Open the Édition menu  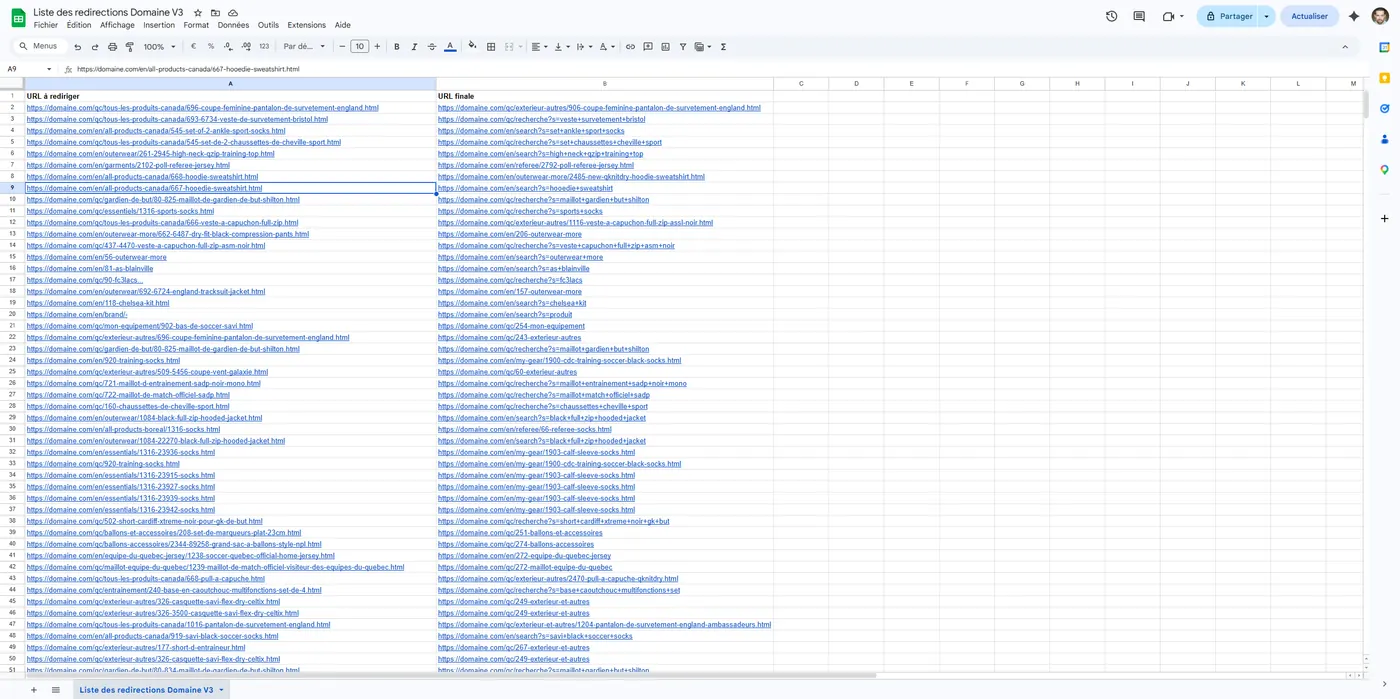point(79,25)
